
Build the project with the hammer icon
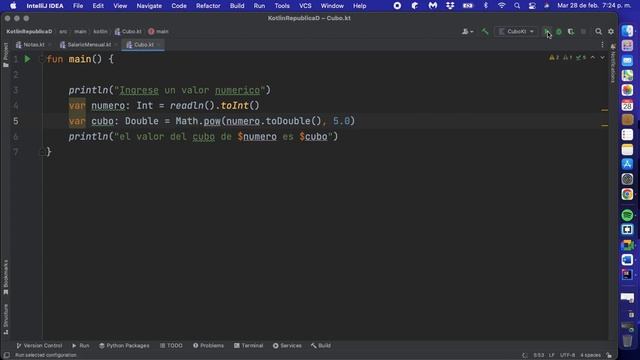[x=485, y=31]
